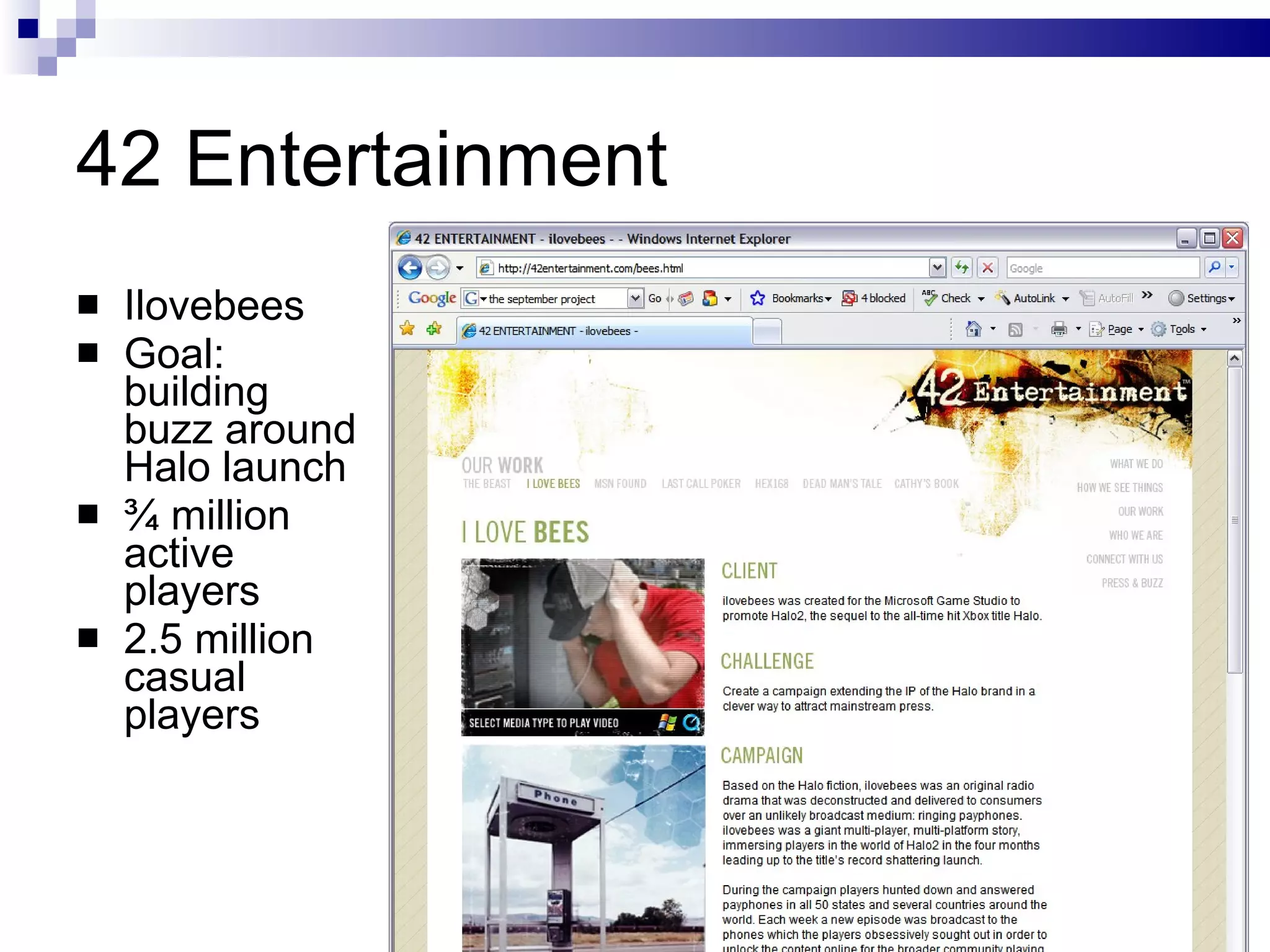Click the Go button on Google toolbar
The image size is (1270, 952).
pos(655,299)
